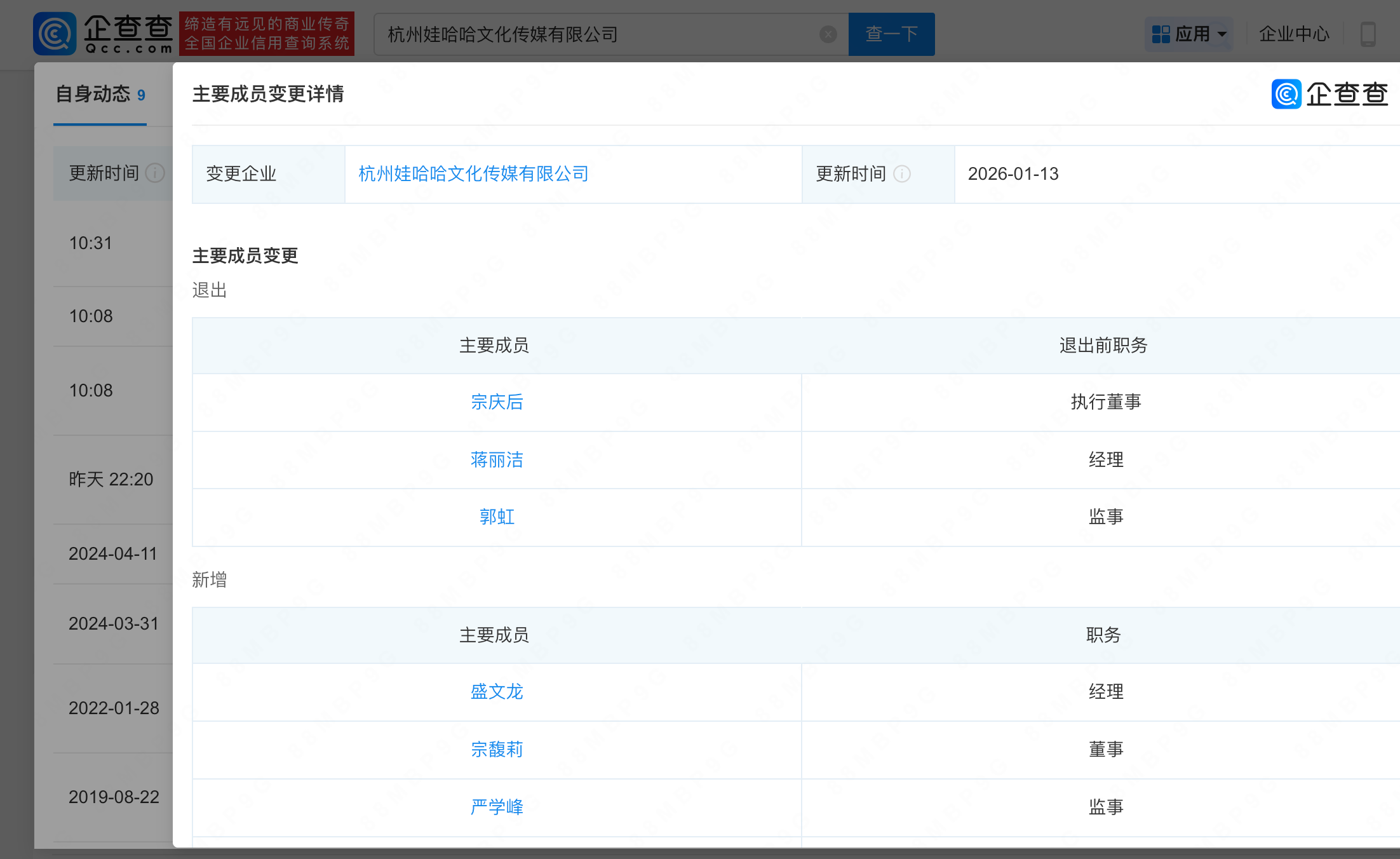Expand the 应用 dropdown arrow
This screenshot has width=1400, height=859.
click(1222, 34)
